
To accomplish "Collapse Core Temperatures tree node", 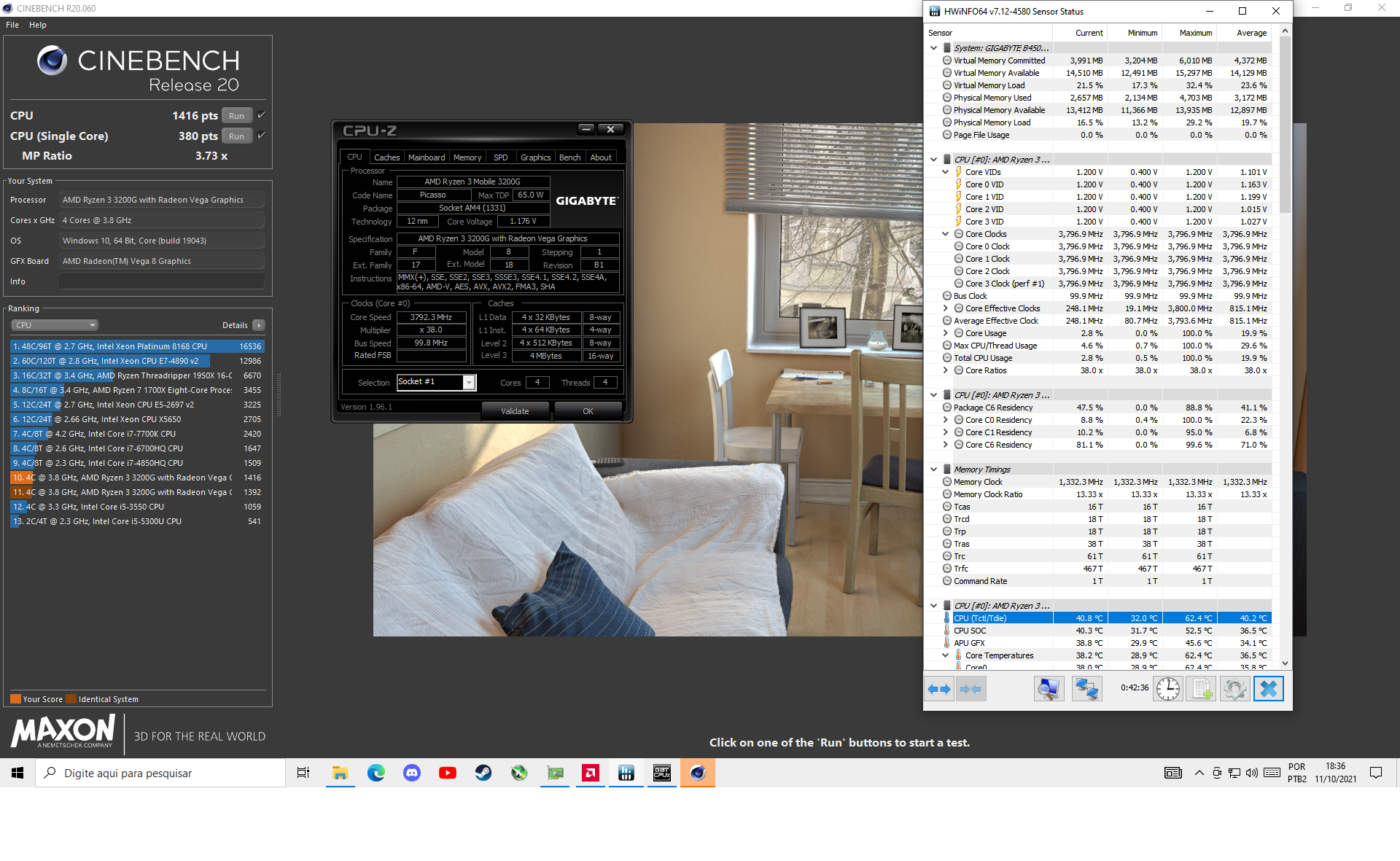I will 946,655.
